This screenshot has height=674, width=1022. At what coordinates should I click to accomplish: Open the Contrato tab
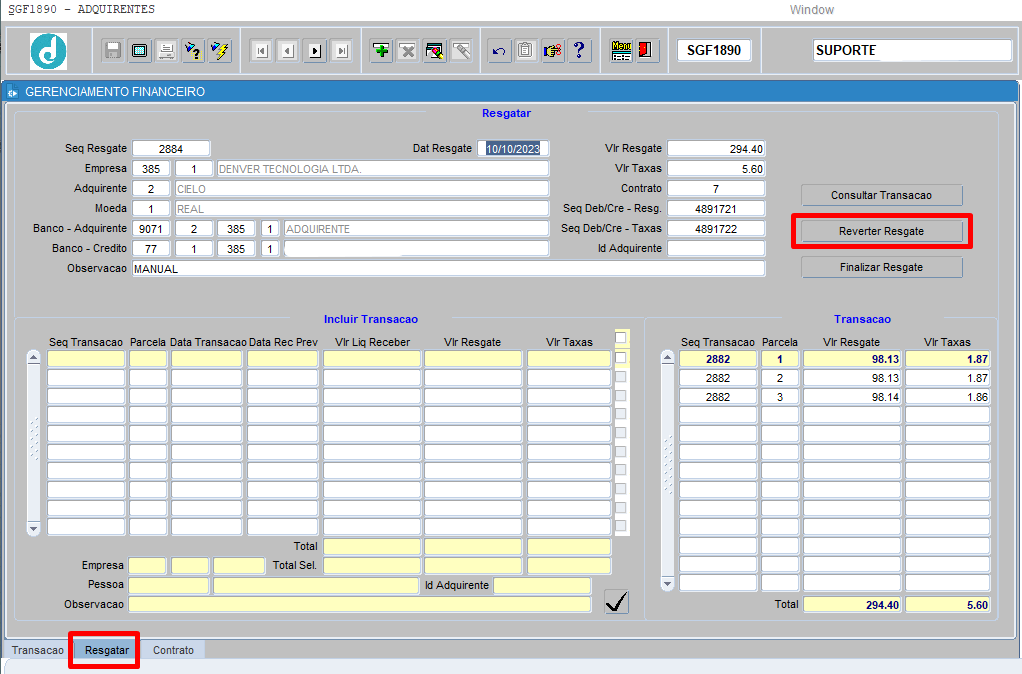[x=173, y=650]
